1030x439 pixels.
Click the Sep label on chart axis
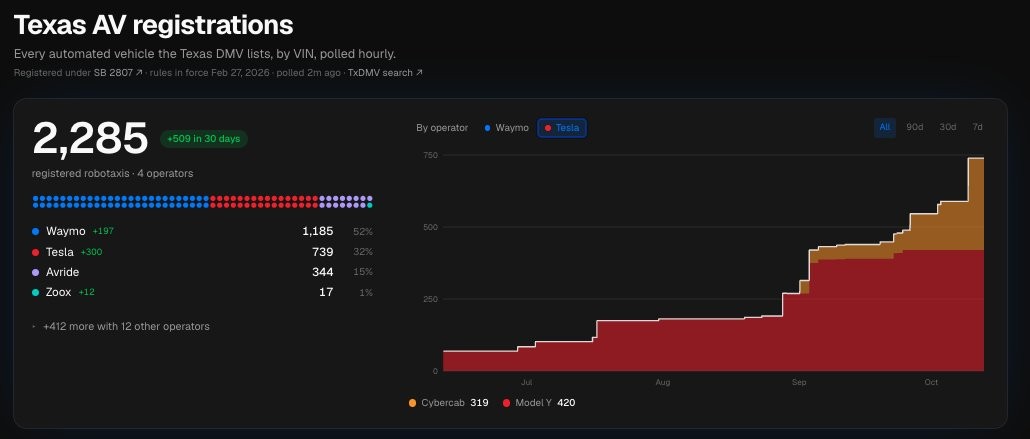799,382
